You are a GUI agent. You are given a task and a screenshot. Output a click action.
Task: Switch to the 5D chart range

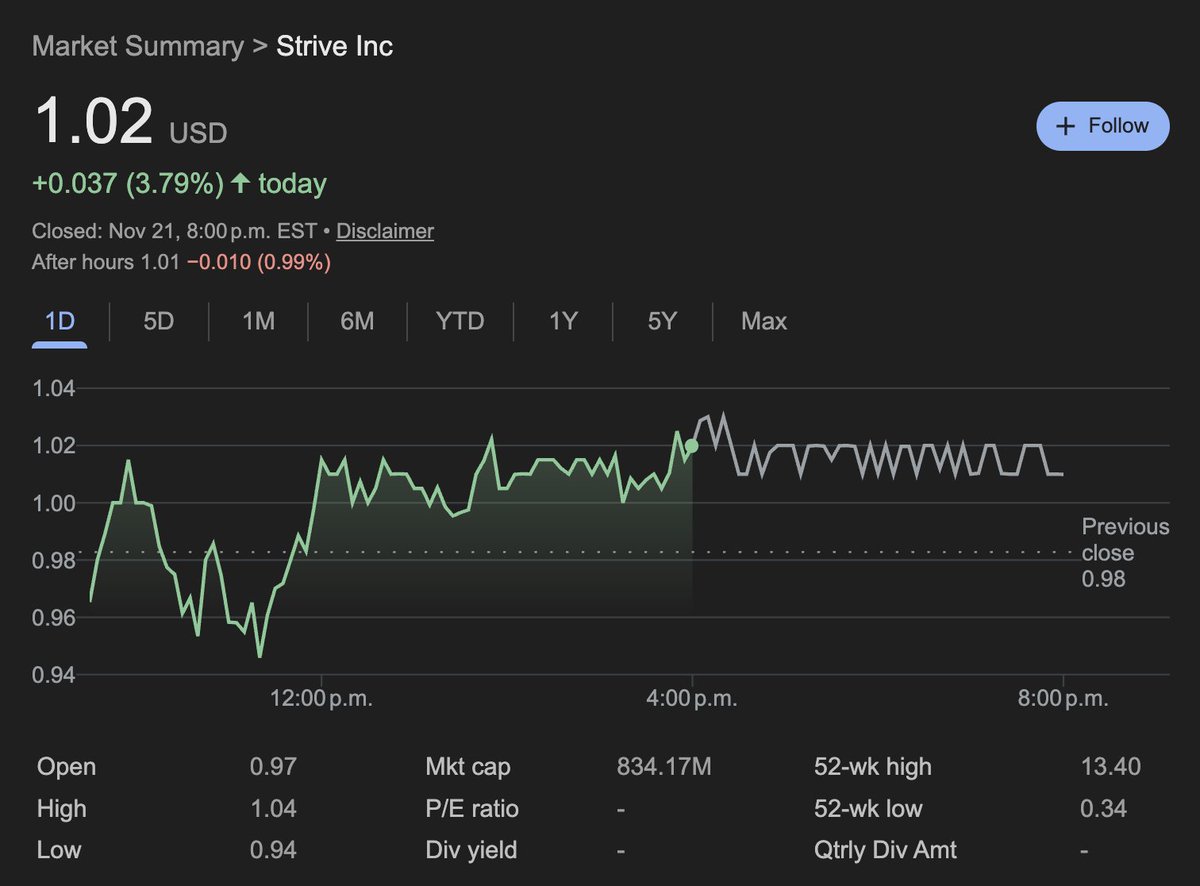[158, 321]
